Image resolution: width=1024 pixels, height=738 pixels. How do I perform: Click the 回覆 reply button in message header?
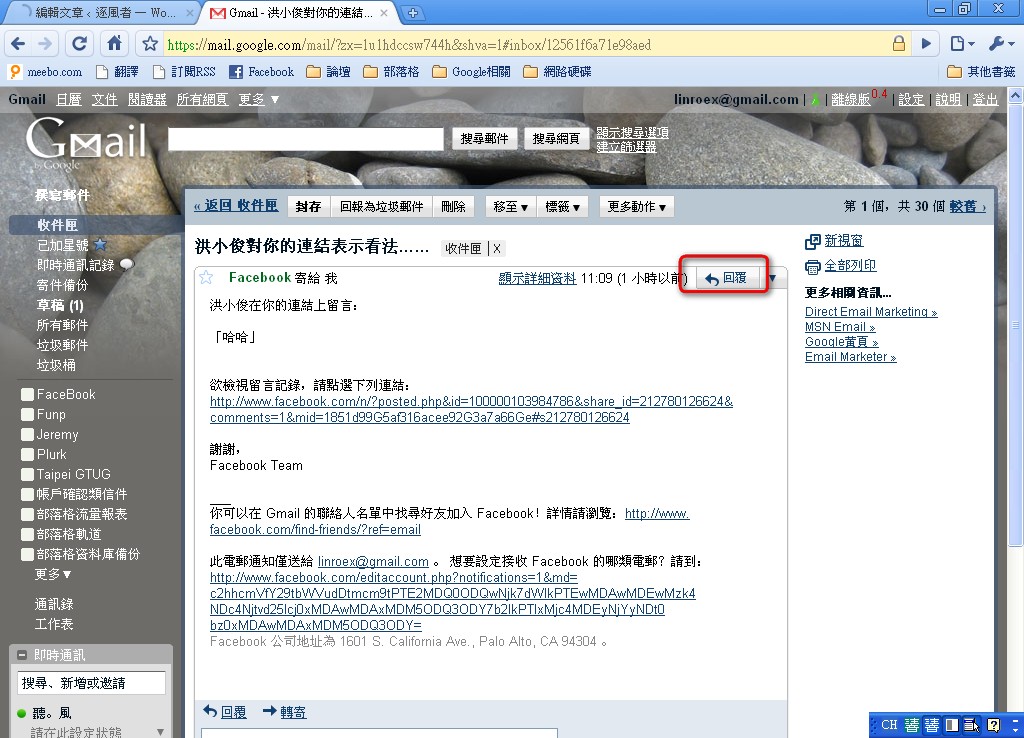[726, 278]
